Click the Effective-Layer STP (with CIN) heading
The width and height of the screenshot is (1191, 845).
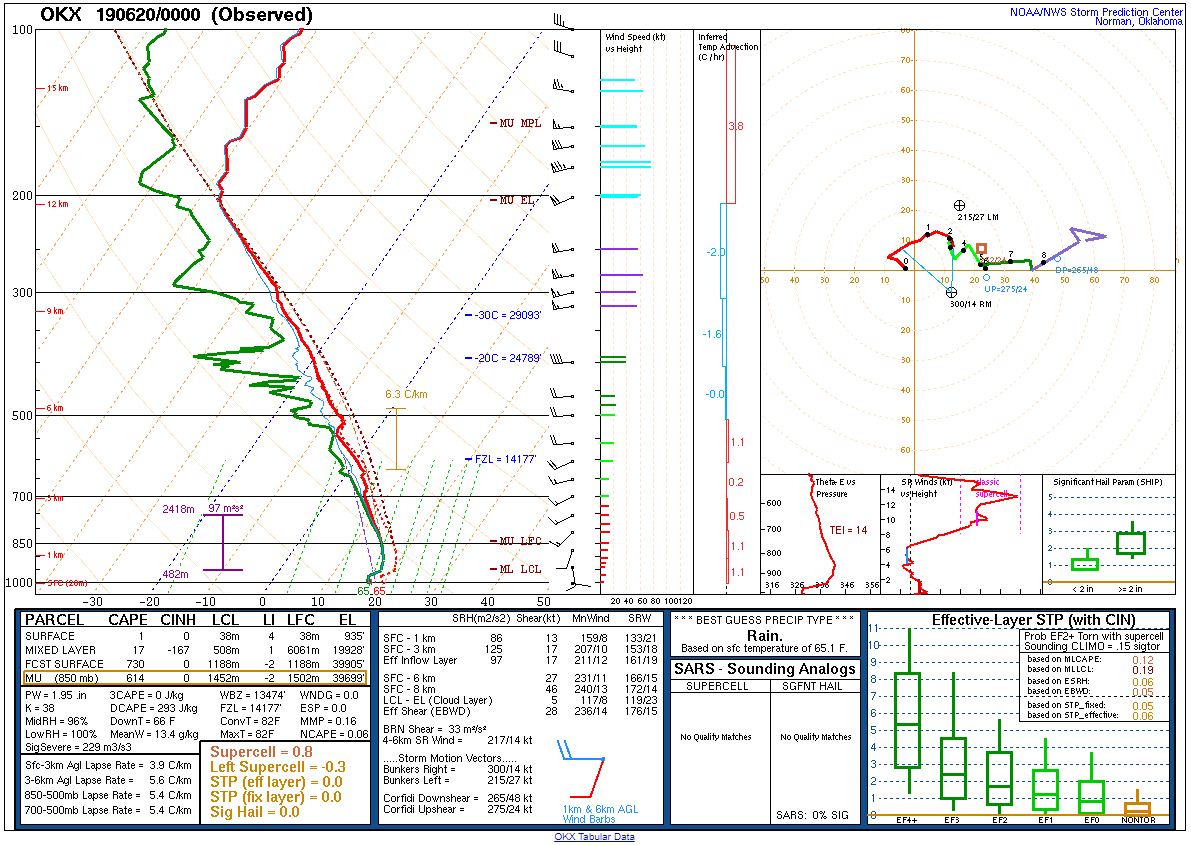coord(1034,620)
